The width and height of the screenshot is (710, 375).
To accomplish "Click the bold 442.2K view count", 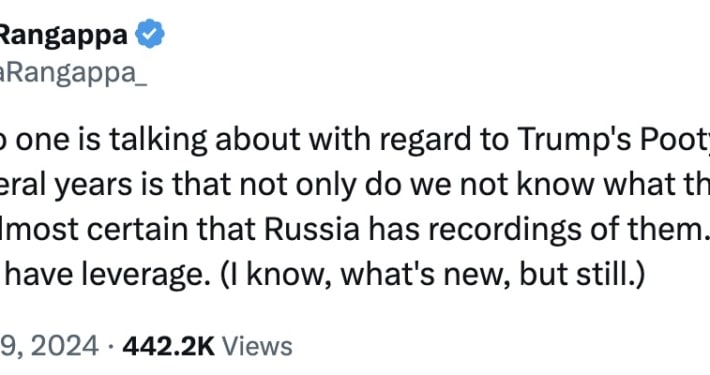I will coord(168,346).
